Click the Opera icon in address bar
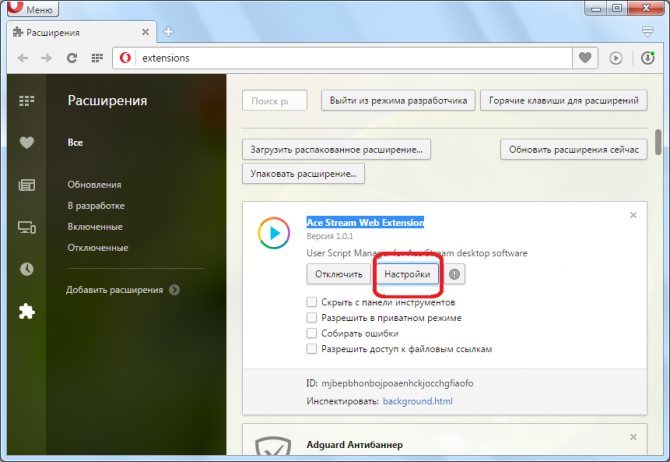 click(x=125, y=58)
